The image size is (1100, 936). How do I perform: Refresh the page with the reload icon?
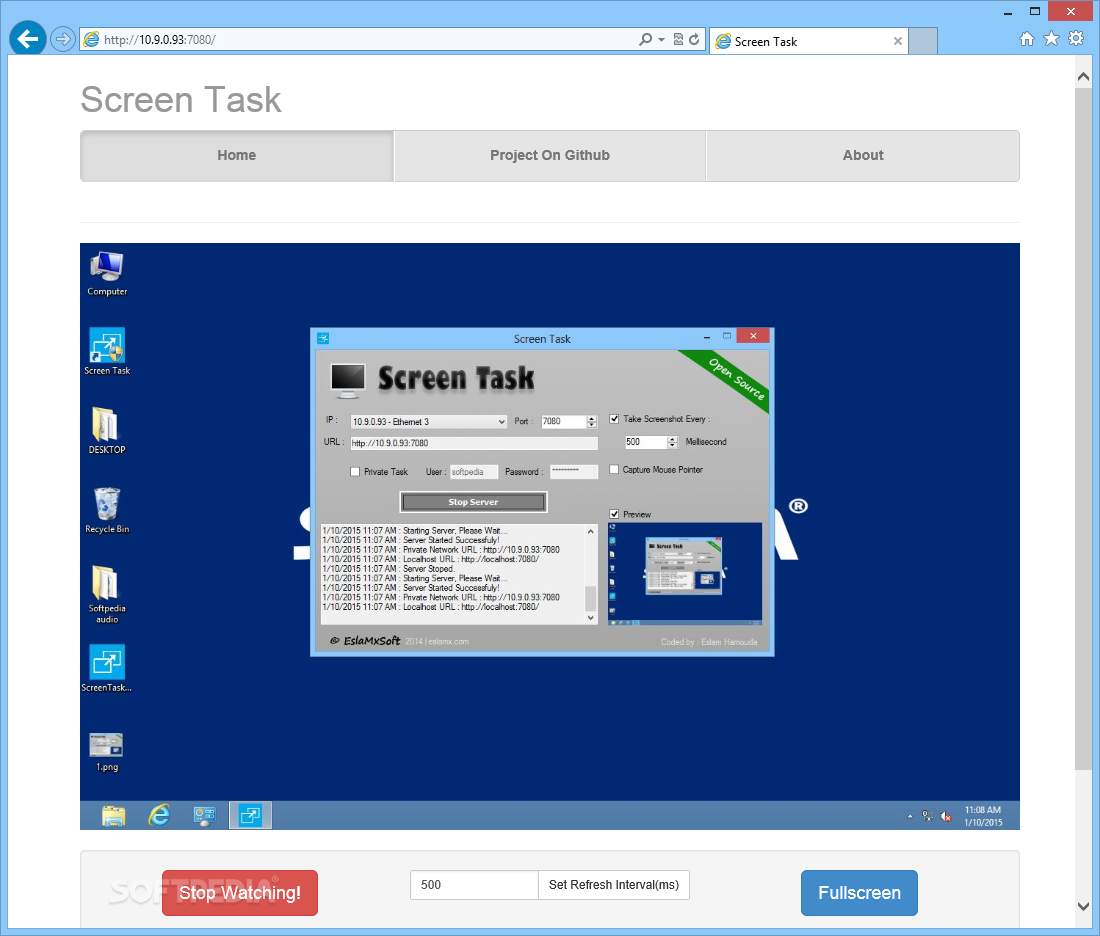click(694, 39)
